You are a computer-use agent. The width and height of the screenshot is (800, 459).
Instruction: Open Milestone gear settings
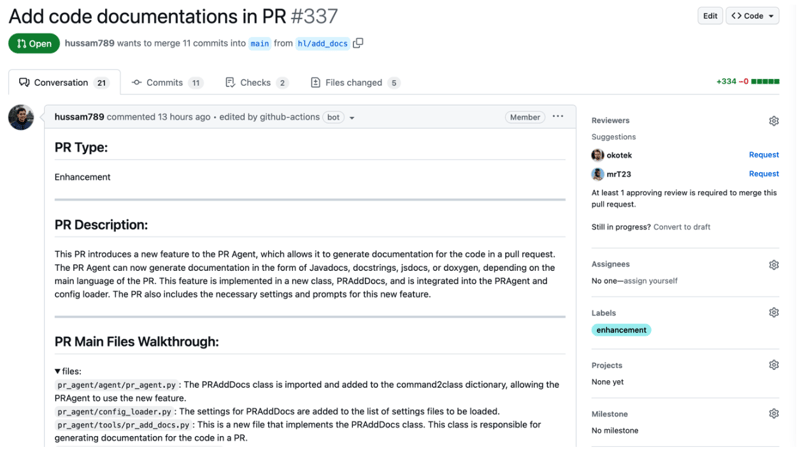(773, 414)
